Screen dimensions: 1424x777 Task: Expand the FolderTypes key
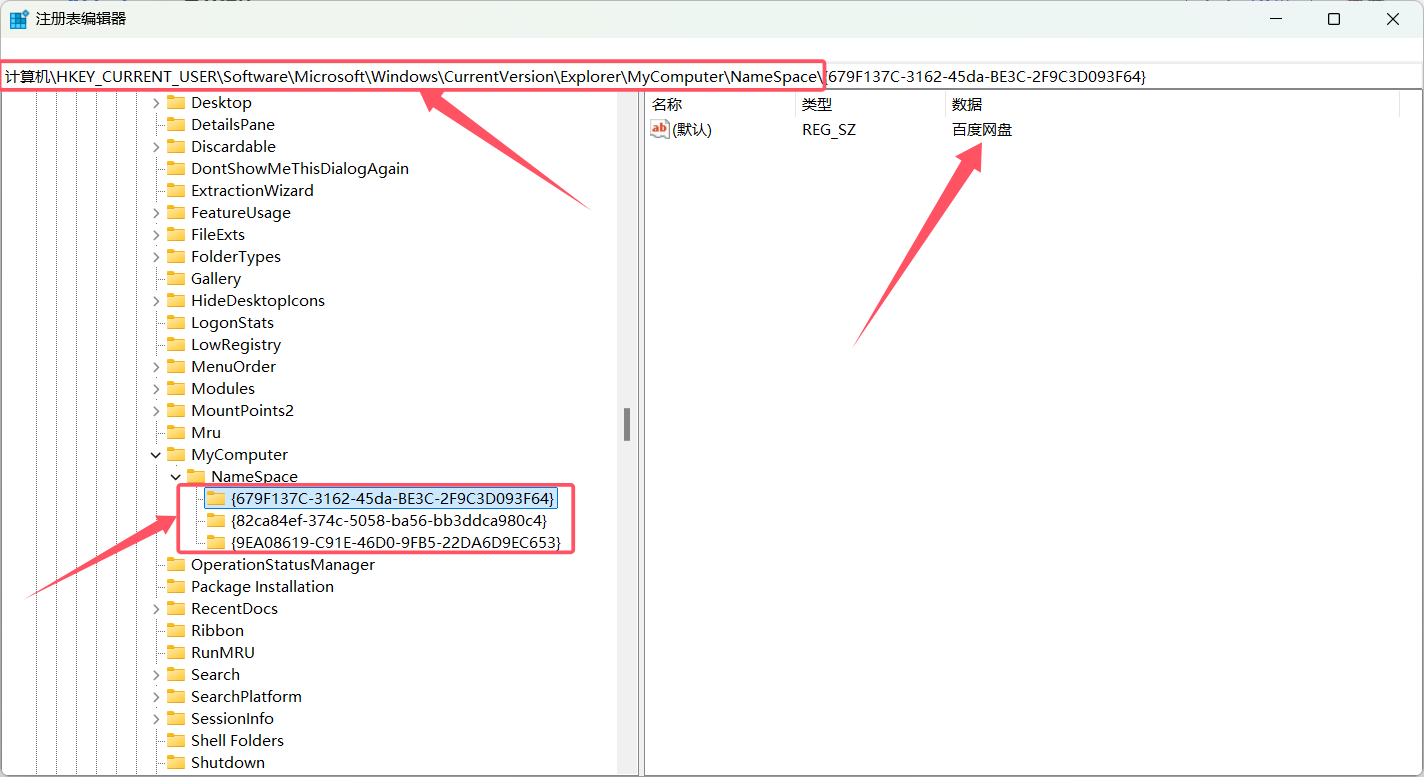click(x=155, y=257)
